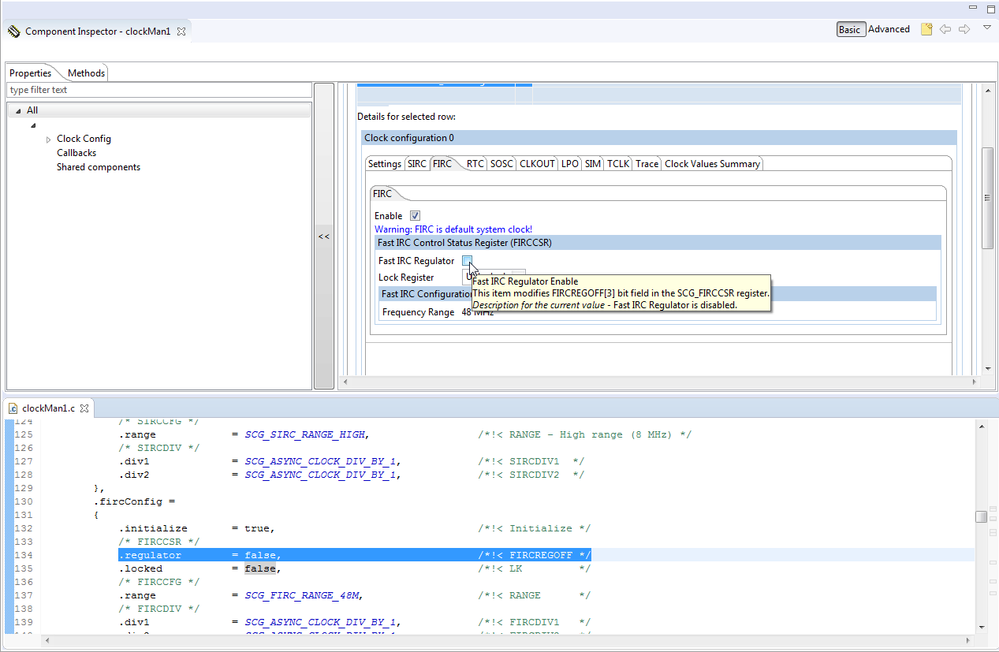The image size is (999, 652).
Task: Select the FIRC tab
Action: [x=442, y=164]
